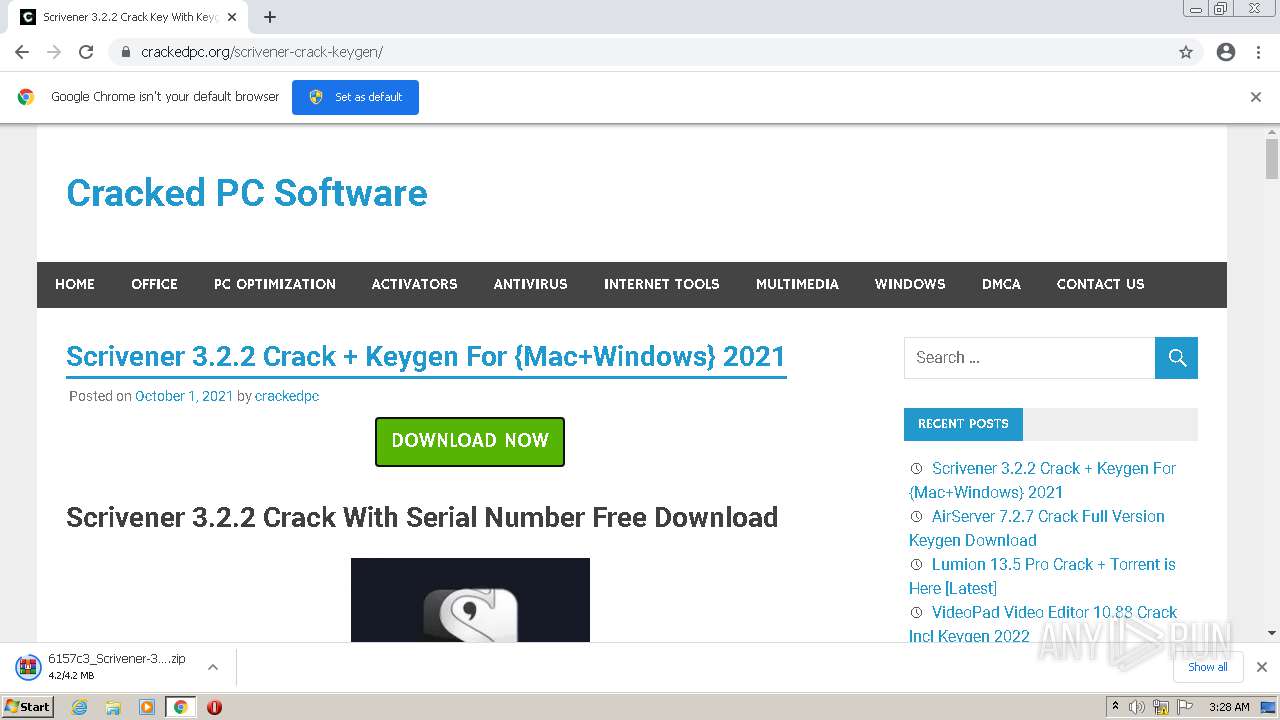This screenshot has height=720, width=1280.
Task: Open the ANTIVIRUS menu item
Action: (x=530, y=284)
